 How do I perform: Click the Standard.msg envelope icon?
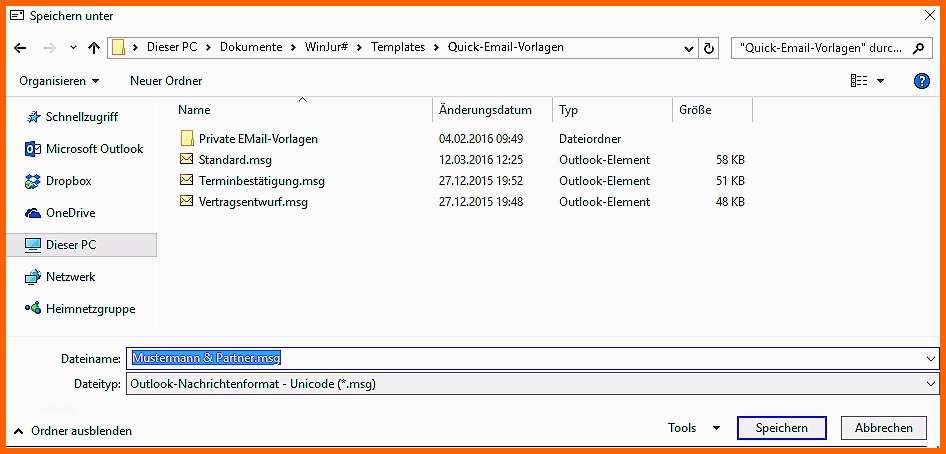187,159
